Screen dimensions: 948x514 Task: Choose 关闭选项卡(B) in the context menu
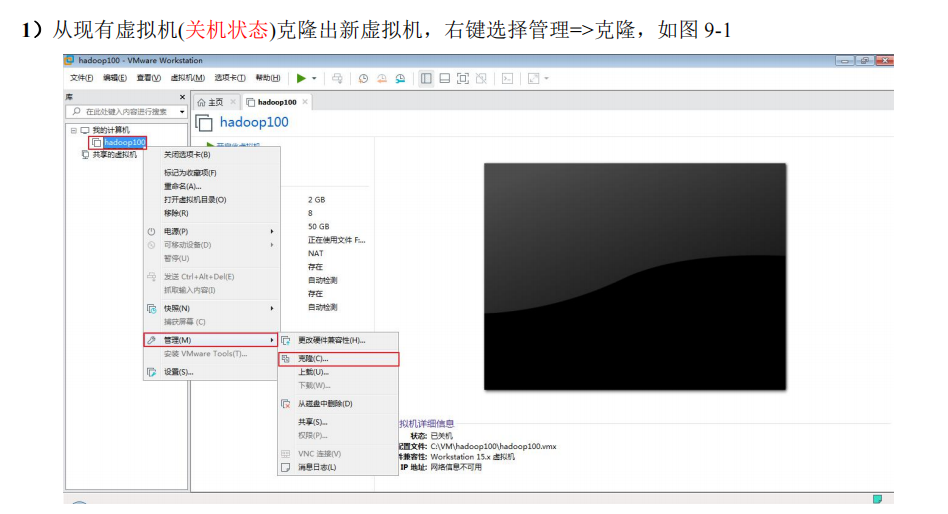pos(211,155)
